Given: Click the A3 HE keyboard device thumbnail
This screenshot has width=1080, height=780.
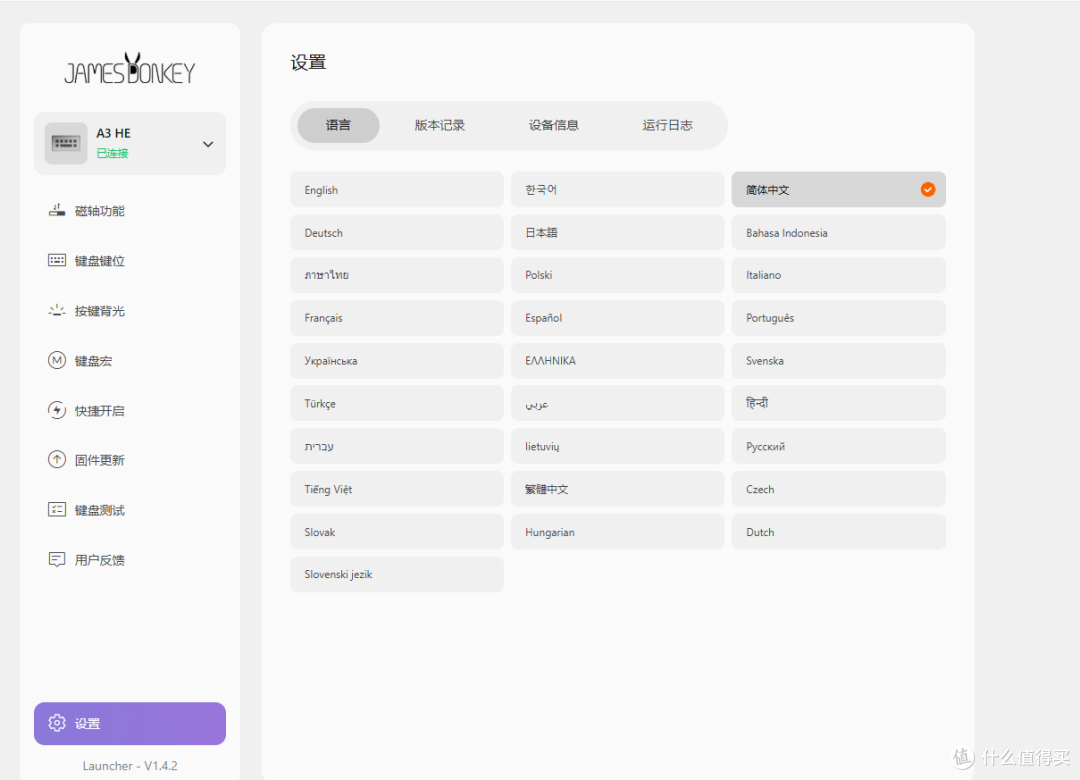Looking at the screenshot, I should [66, 143].
